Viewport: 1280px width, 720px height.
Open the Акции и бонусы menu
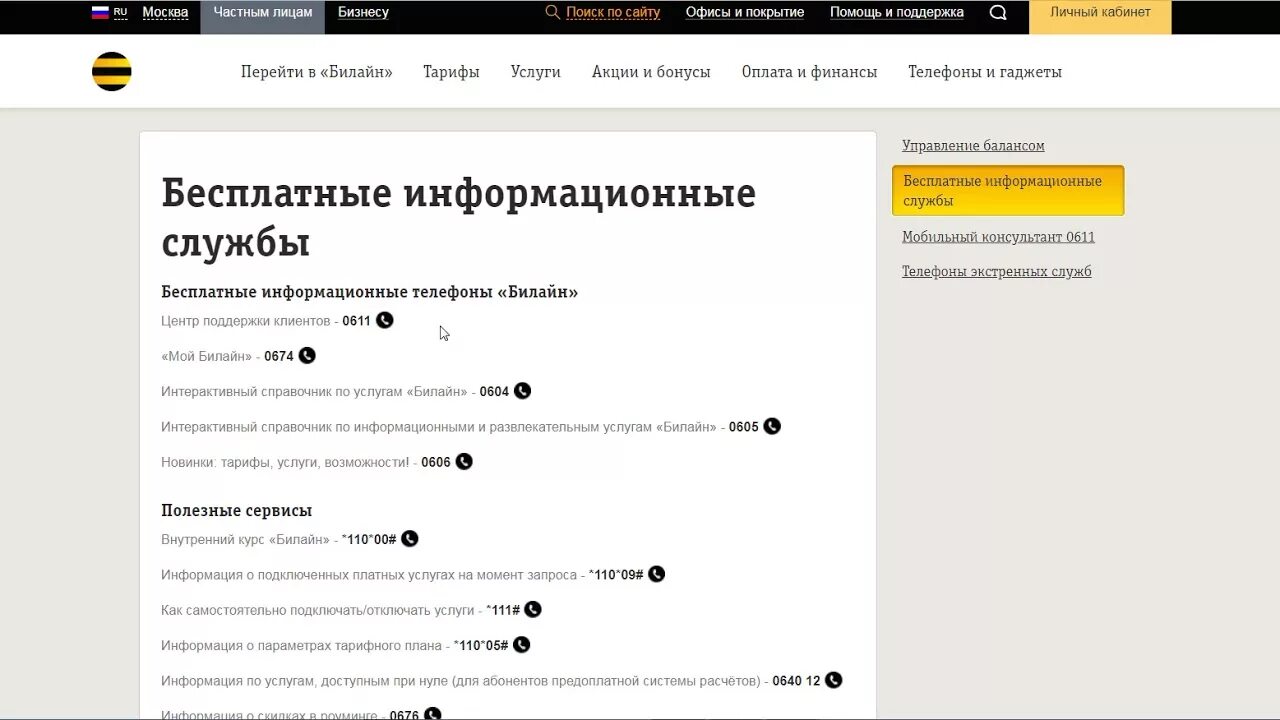[651, 72]
